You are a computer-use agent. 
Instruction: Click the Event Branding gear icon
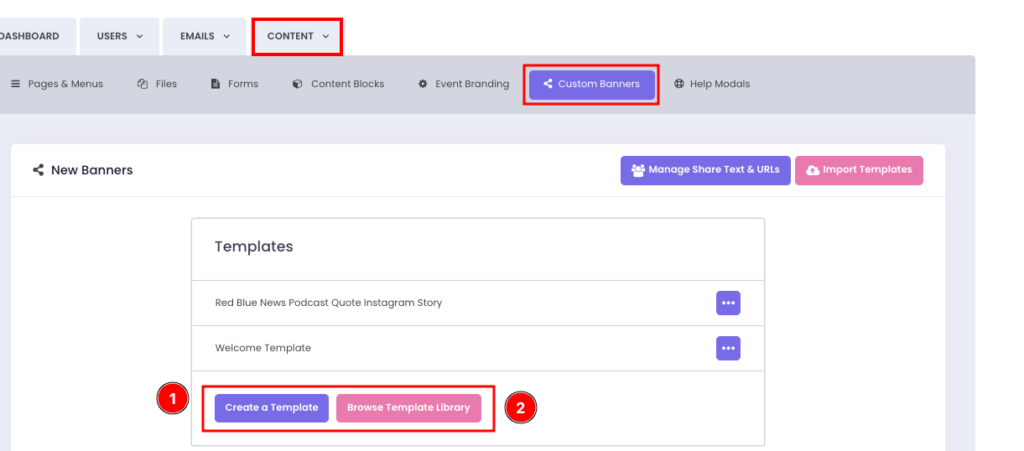click(x=423, y=84)
